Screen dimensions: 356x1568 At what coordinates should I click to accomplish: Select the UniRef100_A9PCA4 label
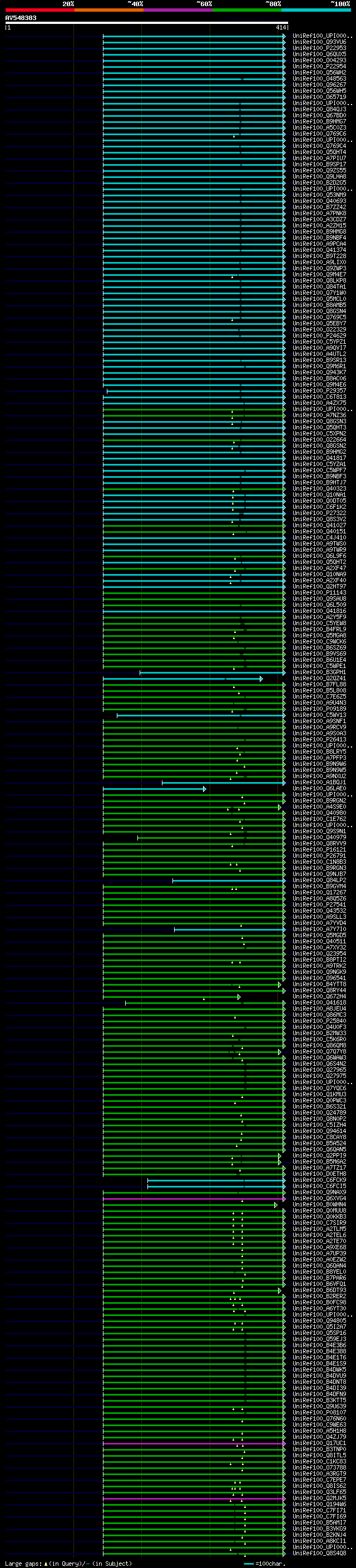coord(319,244)
